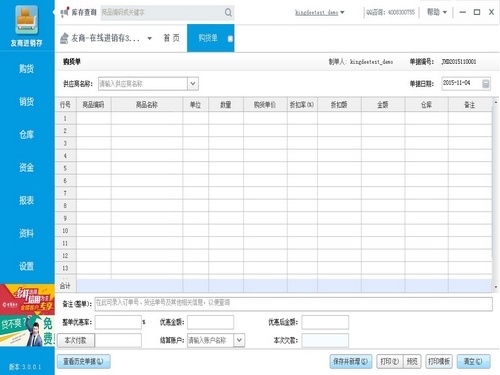Click the 商品编码 column header
Image resolution: width=500 pixels, height=375 pixels.
coord(93,105)
